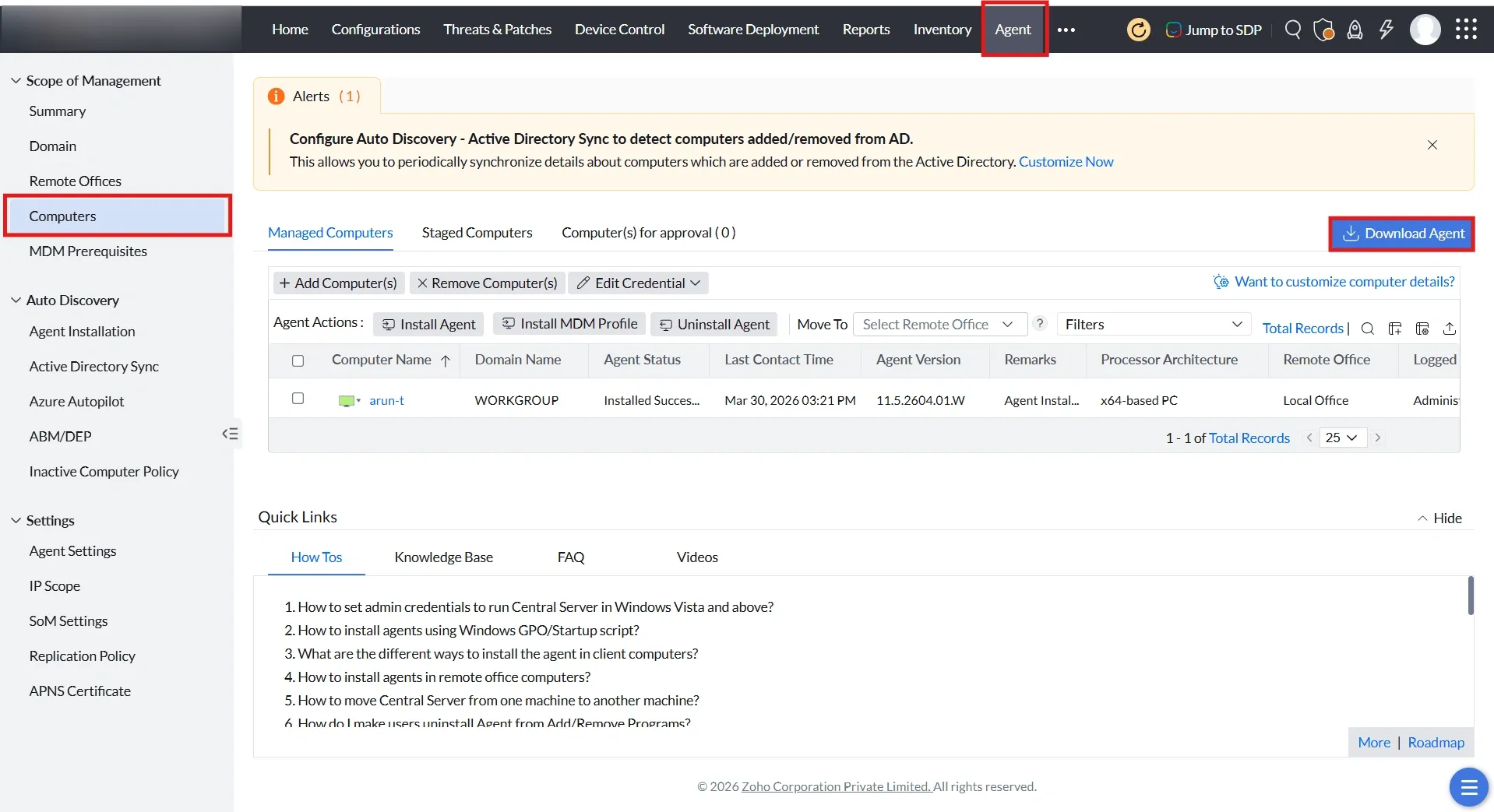
Task: Click the Add Computer(s) button
Action: click(x=338, y=283)
